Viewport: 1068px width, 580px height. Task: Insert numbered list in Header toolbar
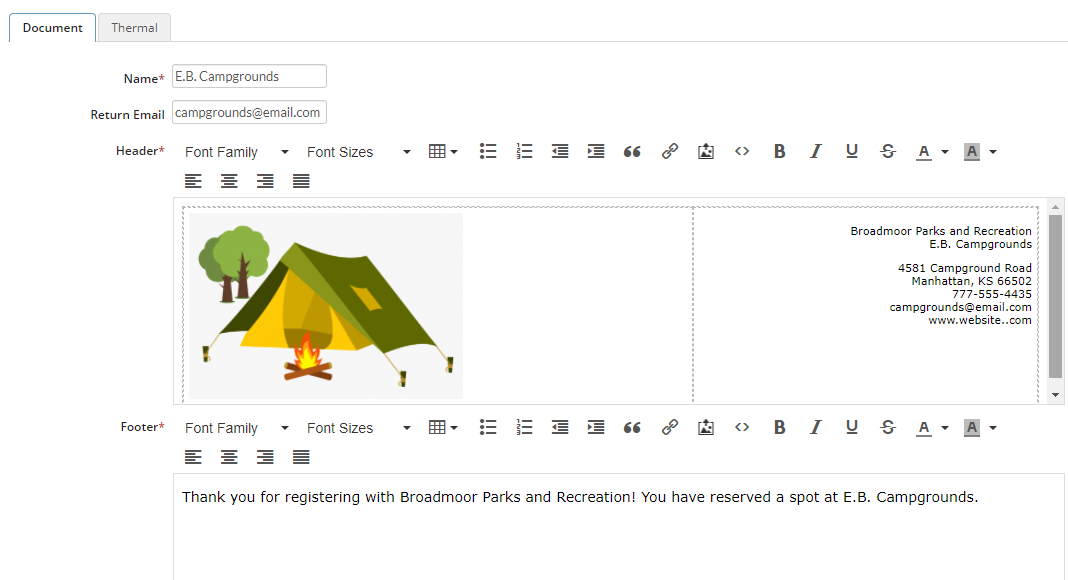coord(524,151)
